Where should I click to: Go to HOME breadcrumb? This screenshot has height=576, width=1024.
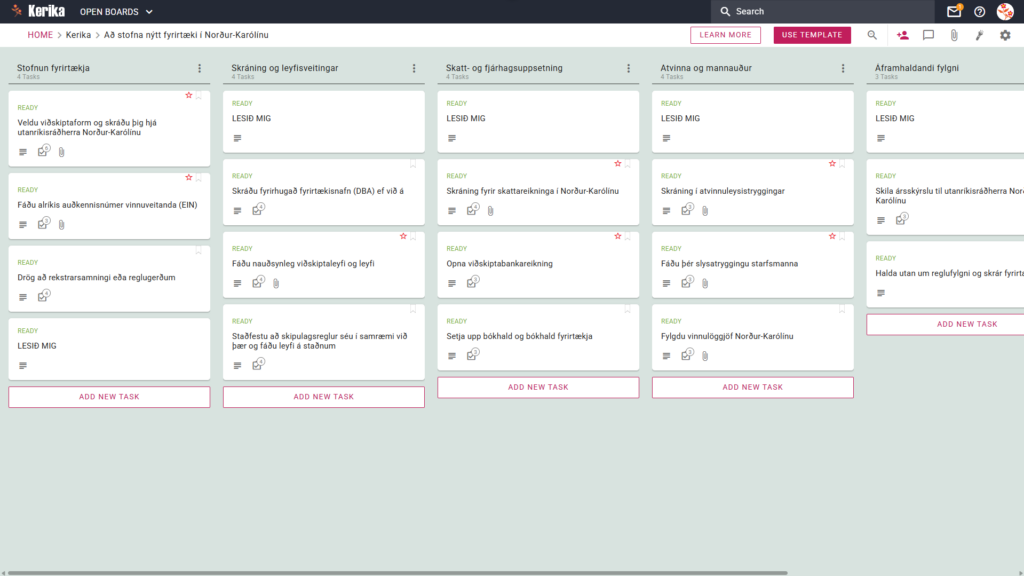(40, 35)
